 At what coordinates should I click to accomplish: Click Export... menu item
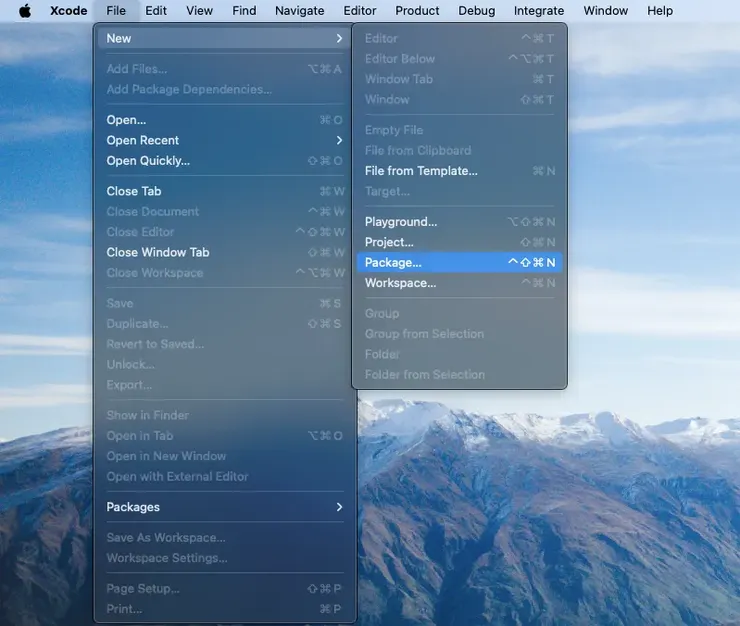click(x=224, y=385)
